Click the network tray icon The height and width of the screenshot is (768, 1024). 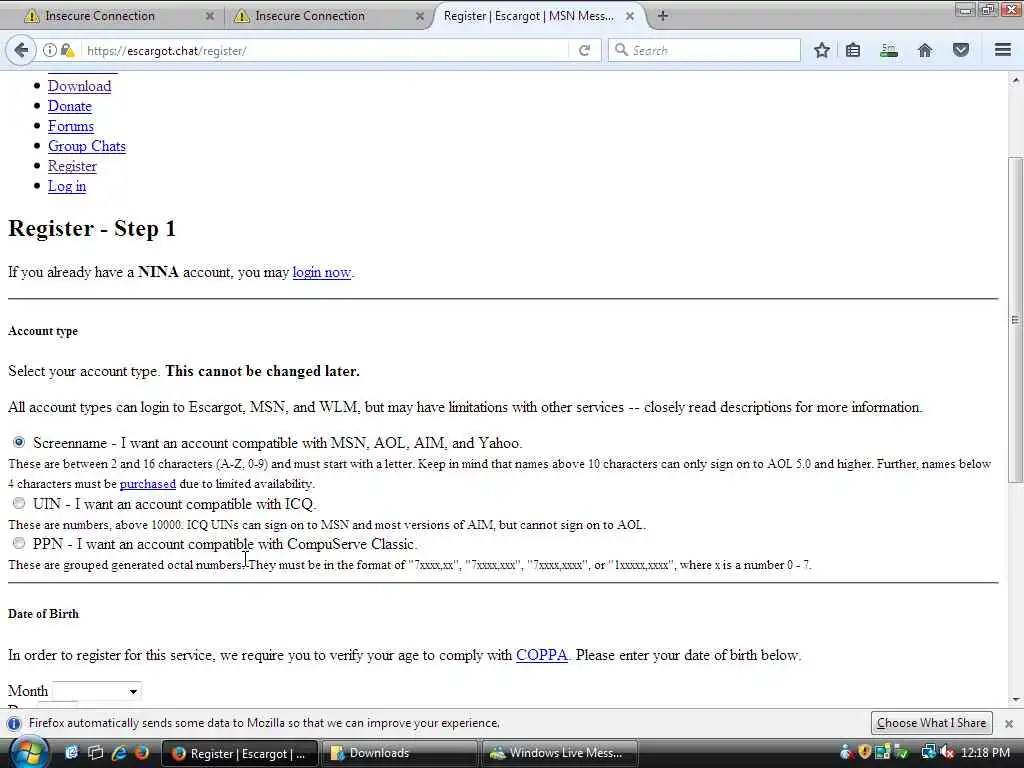[928, 752]
